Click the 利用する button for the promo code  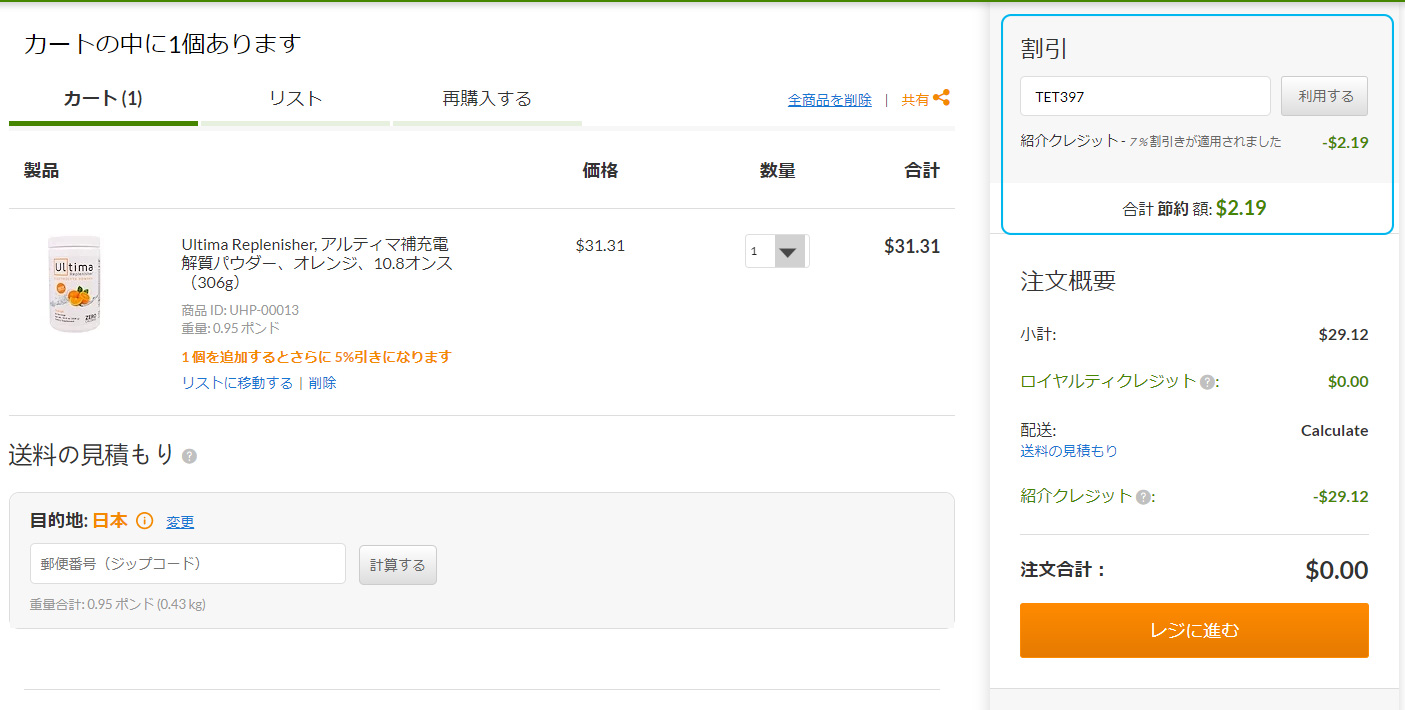(1325, 96)
